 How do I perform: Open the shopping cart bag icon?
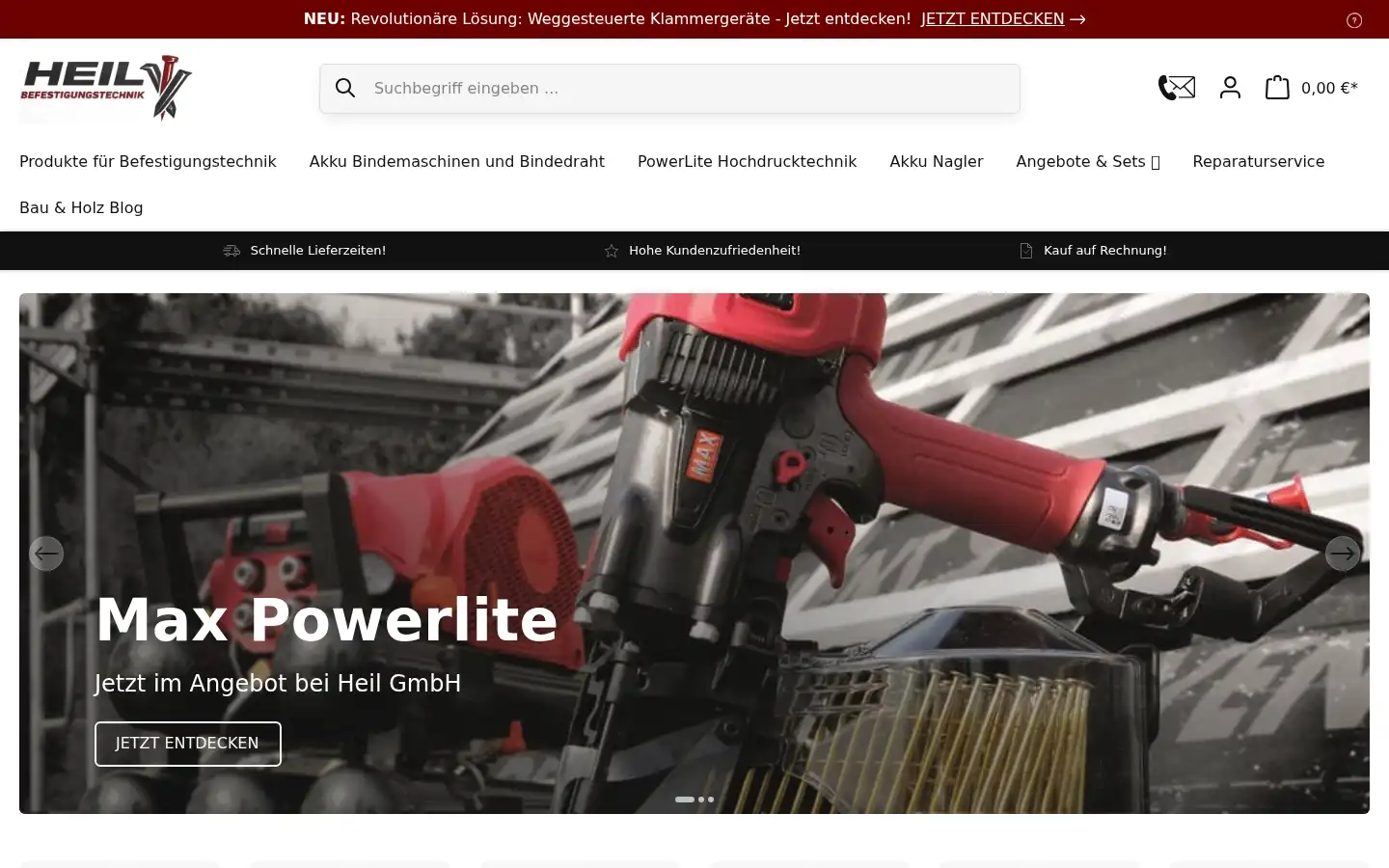[1277, 88]
